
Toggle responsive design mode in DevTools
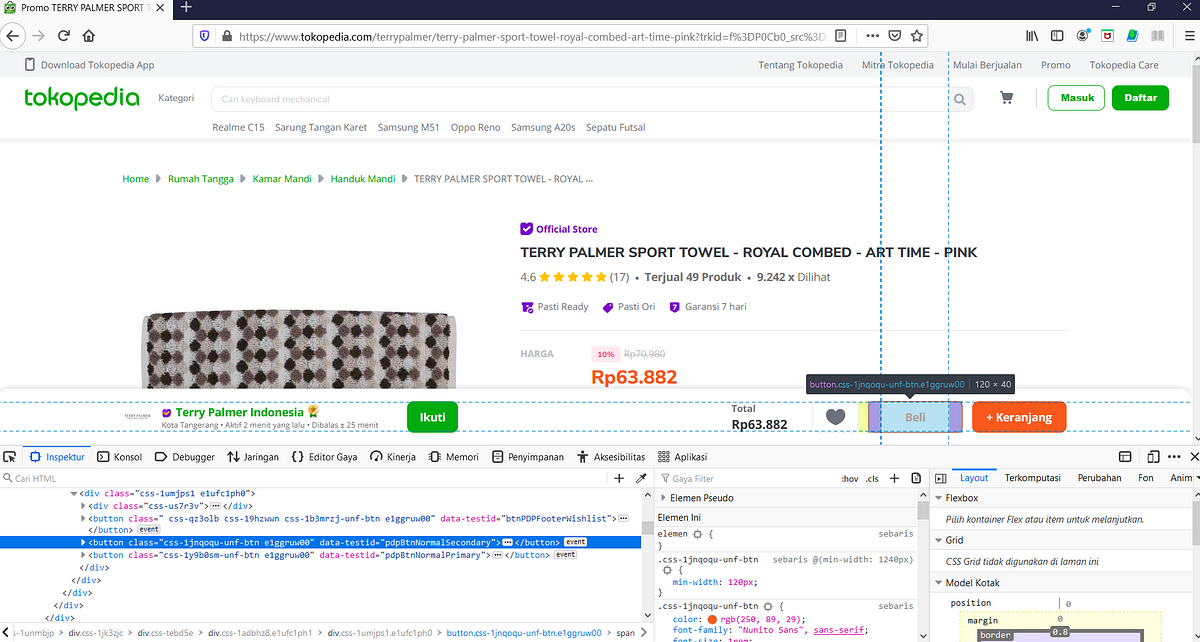click(1153, 456)
